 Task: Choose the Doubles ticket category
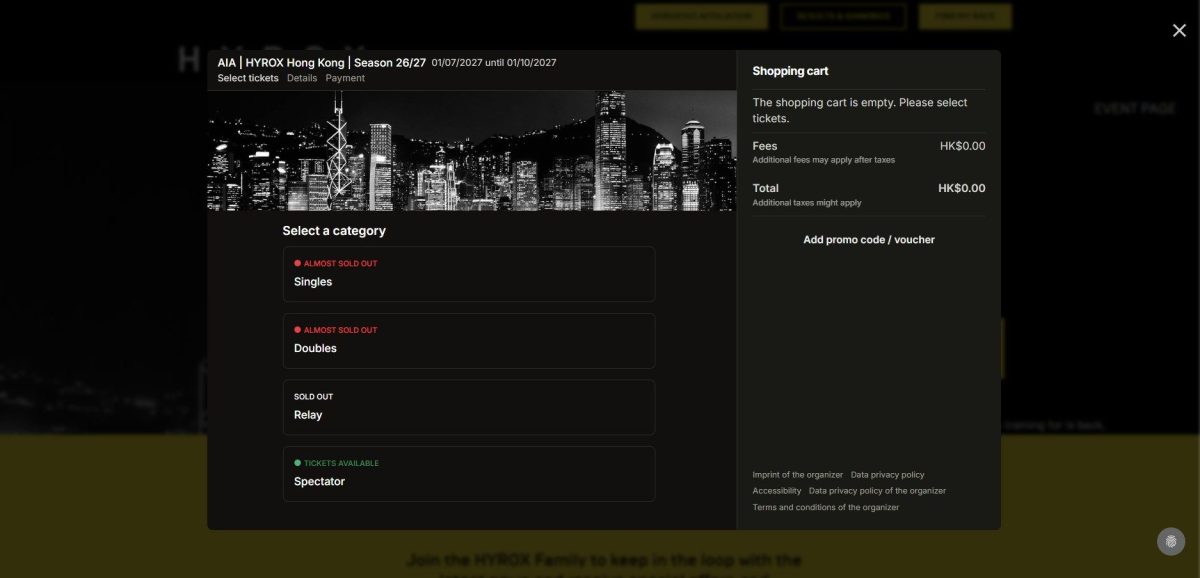(469, 341)
